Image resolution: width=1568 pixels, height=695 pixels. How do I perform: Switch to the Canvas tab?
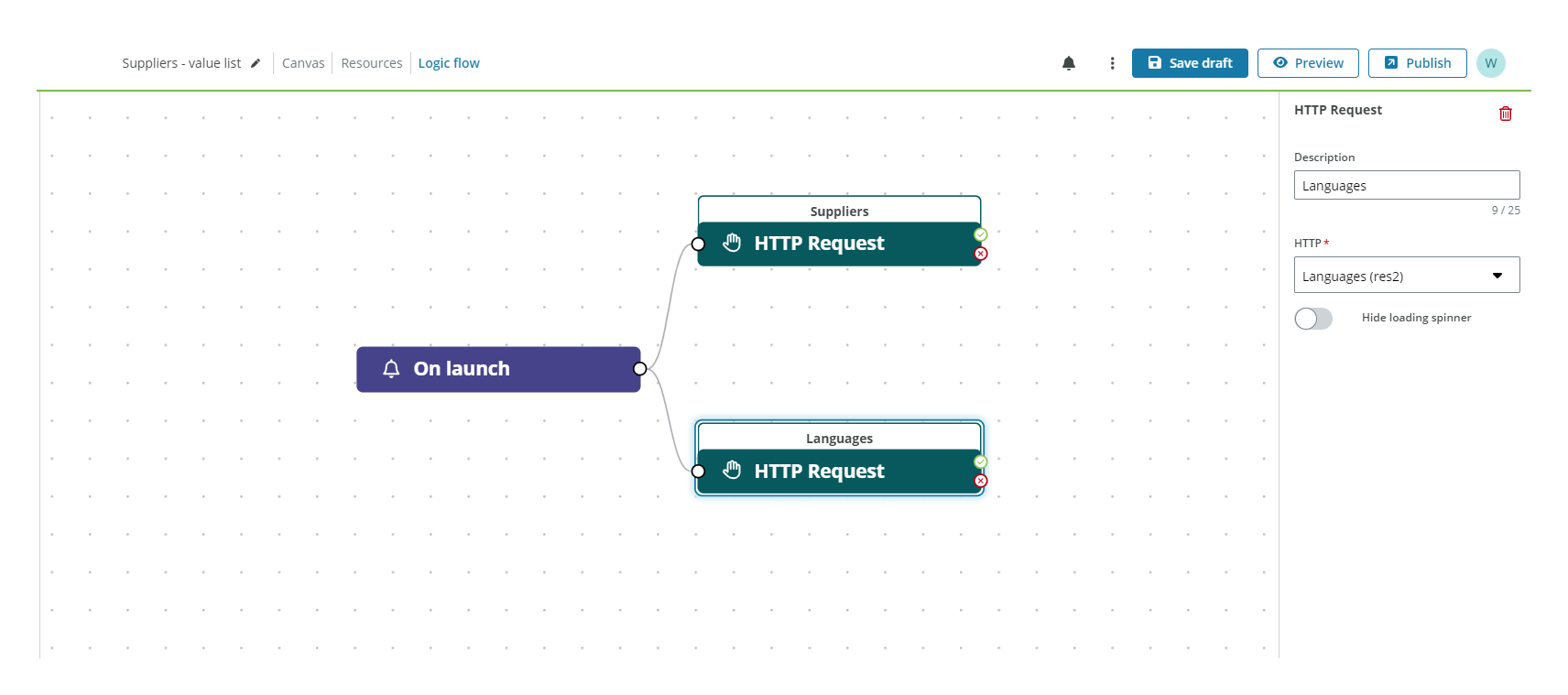(x=303, y=63)
